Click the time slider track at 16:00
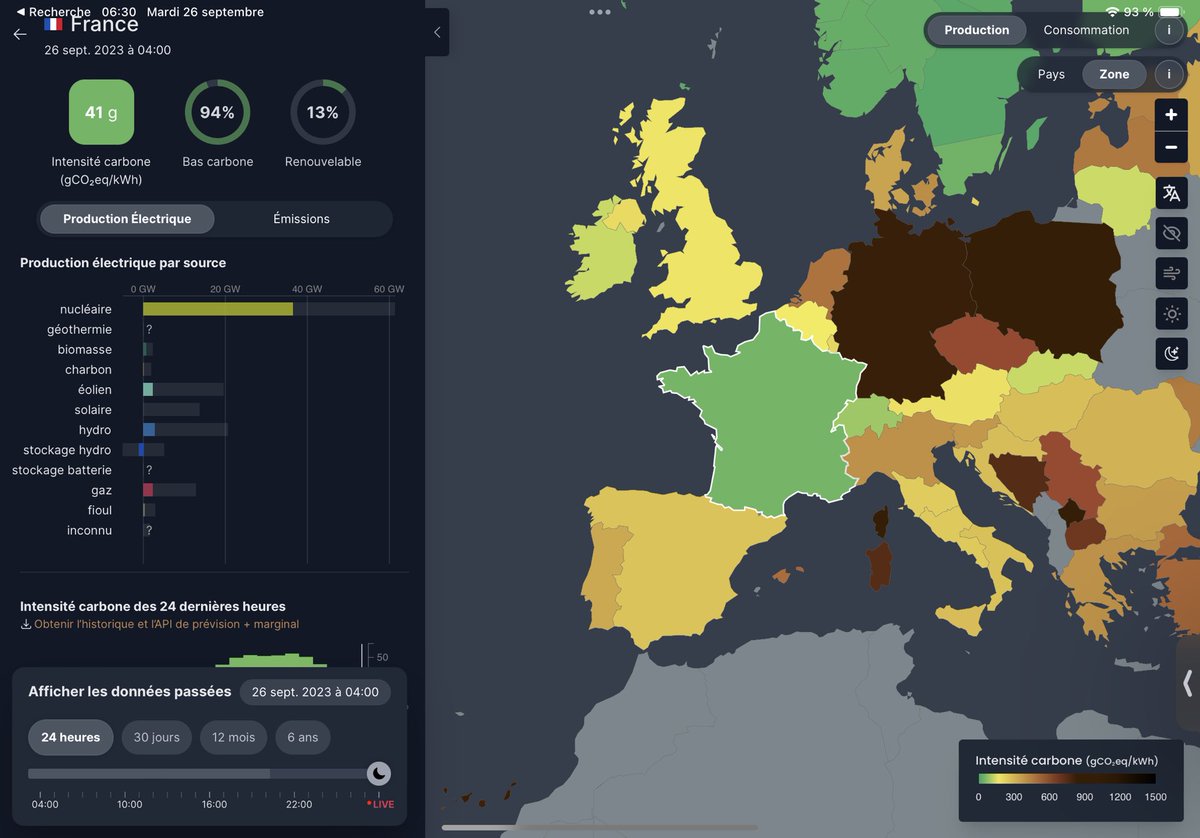Image resolution: width=1200 pixels, height=838 pixels. [214, 774]
